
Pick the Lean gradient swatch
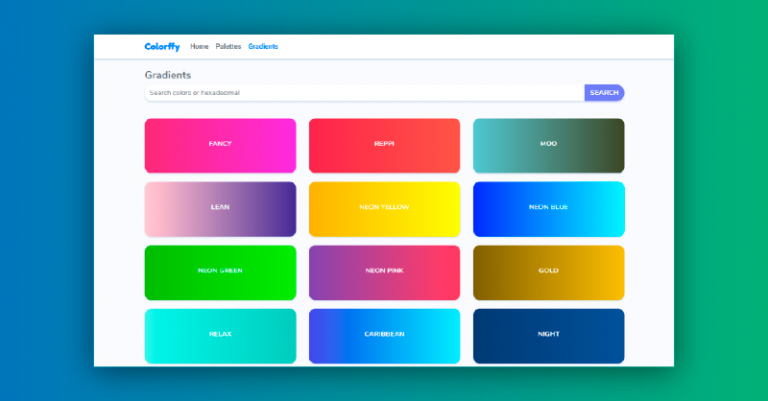pos(220,207)
